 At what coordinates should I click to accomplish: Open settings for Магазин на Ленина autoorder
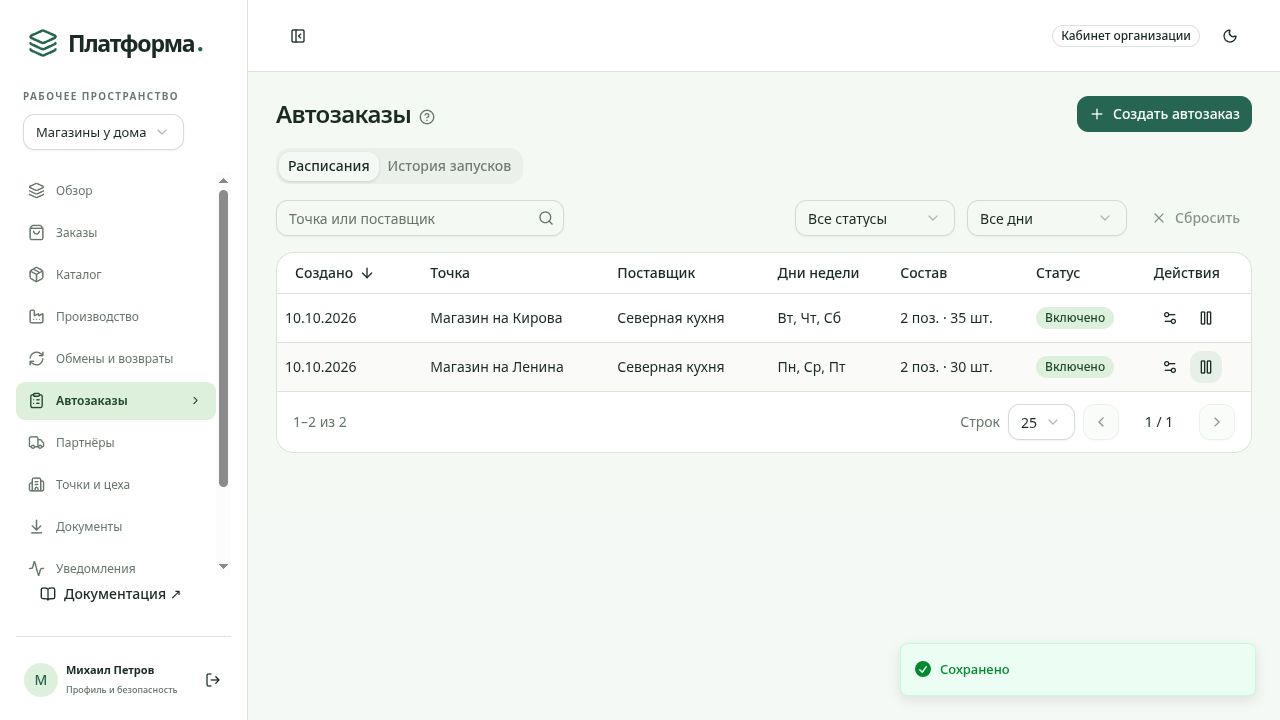(1170, 367)
